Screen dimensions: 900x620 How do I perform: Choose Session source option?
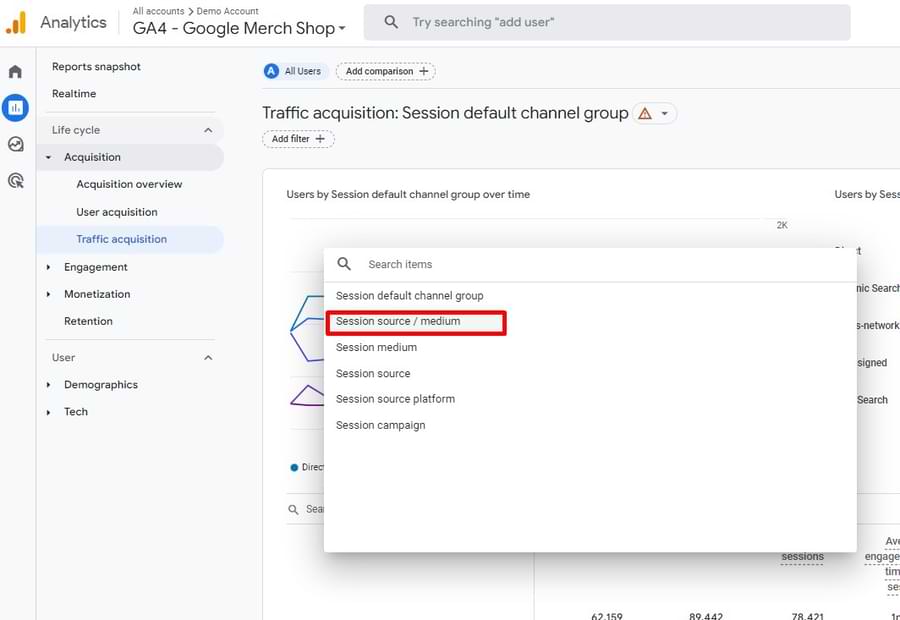pos(590,373)
